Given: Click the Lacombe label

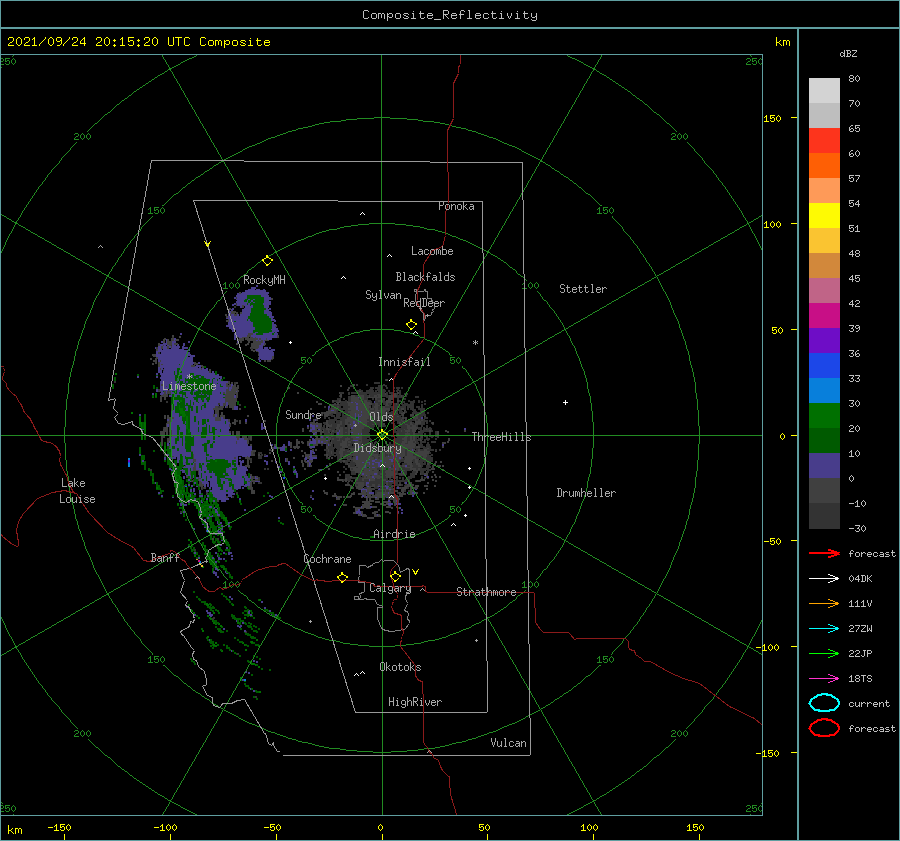Looking at the screenshot, I should click(x=432, y=251).
